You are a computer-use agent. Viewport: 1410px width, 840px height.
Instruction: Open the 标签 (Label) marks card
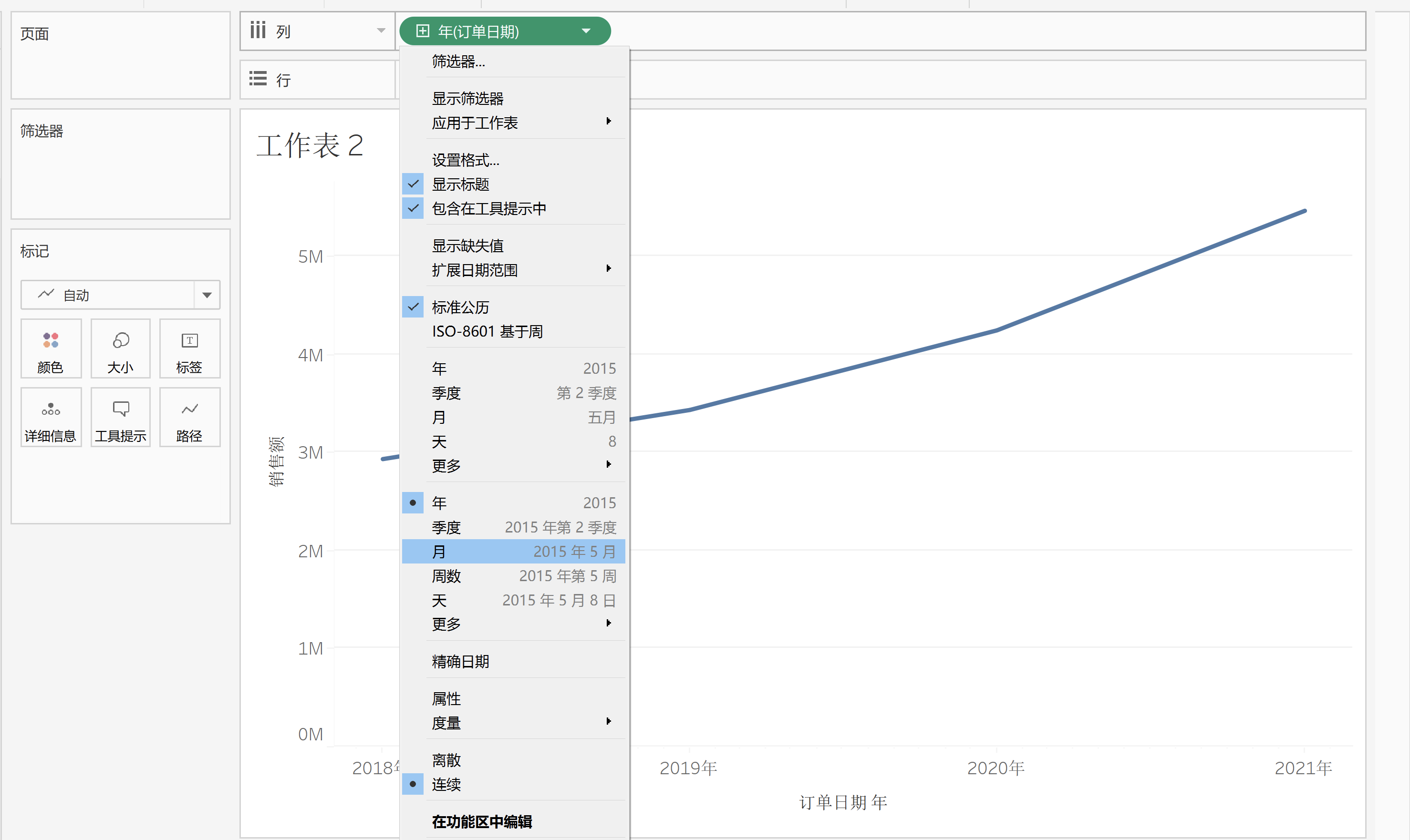tap(190, 348)
